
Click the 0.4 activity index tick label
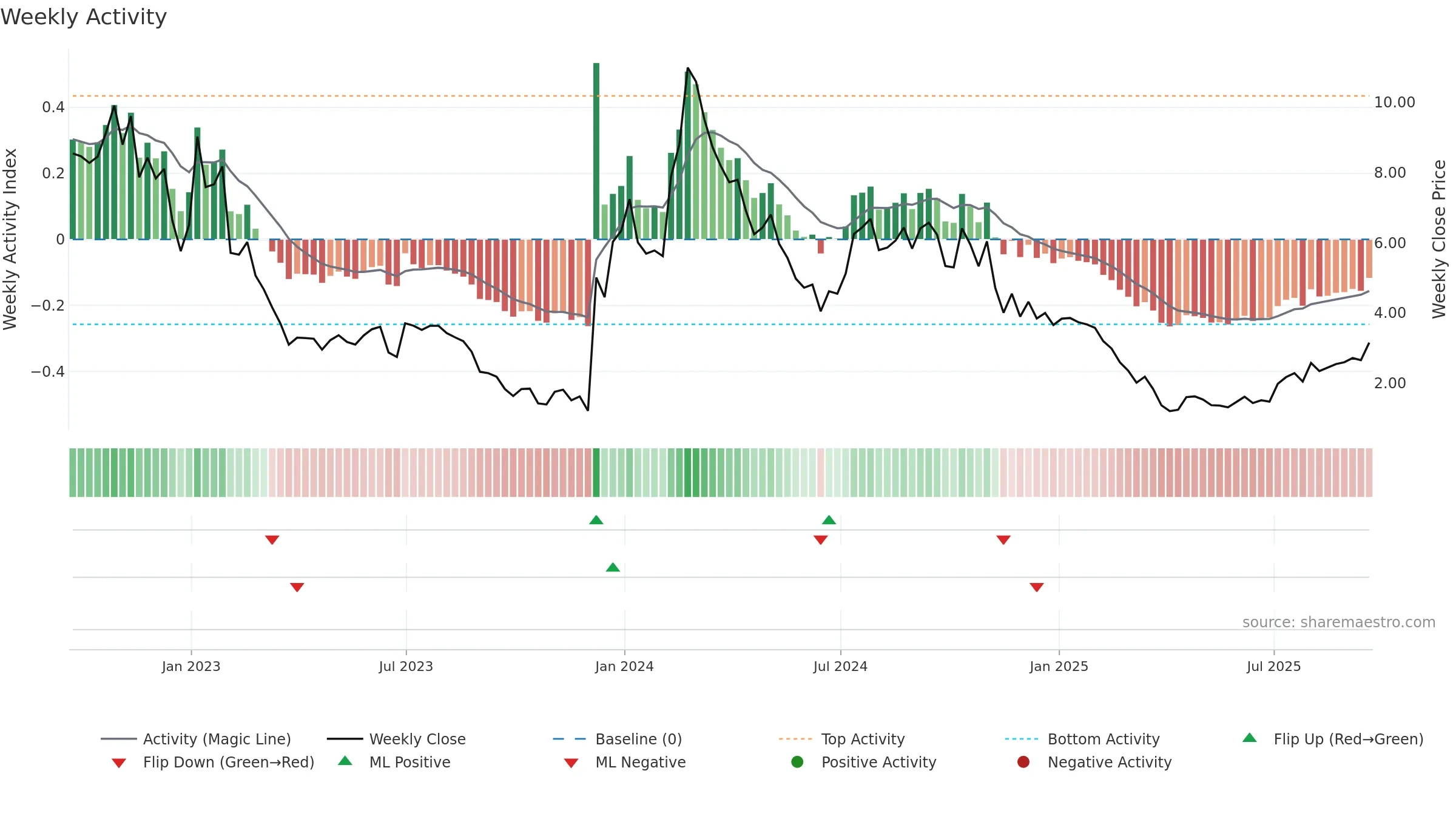click(x=53, y=107)
